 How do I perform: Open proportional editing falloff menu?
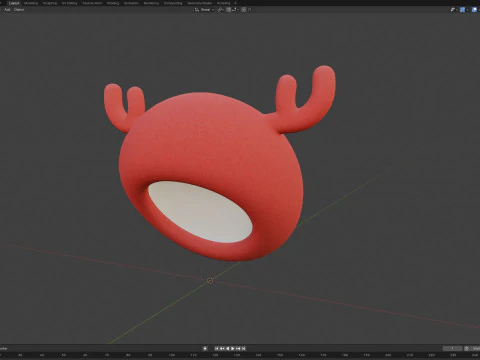pos(250,10)
